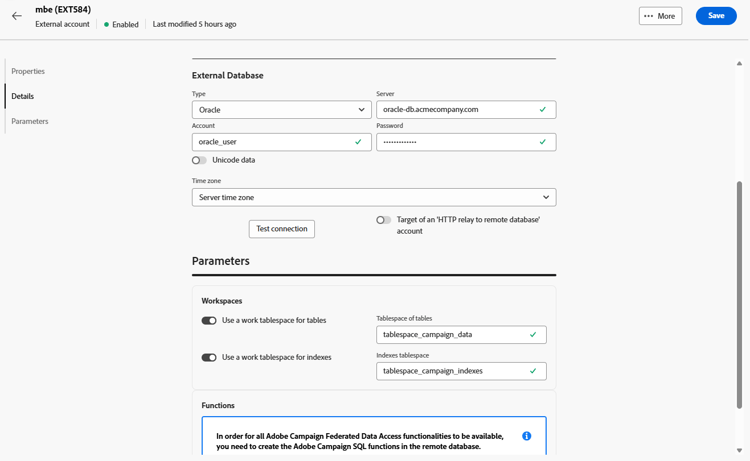Screen dimensions: 750x461
Task: Open the database Type dropdown
Action: [x=281, y=110]
